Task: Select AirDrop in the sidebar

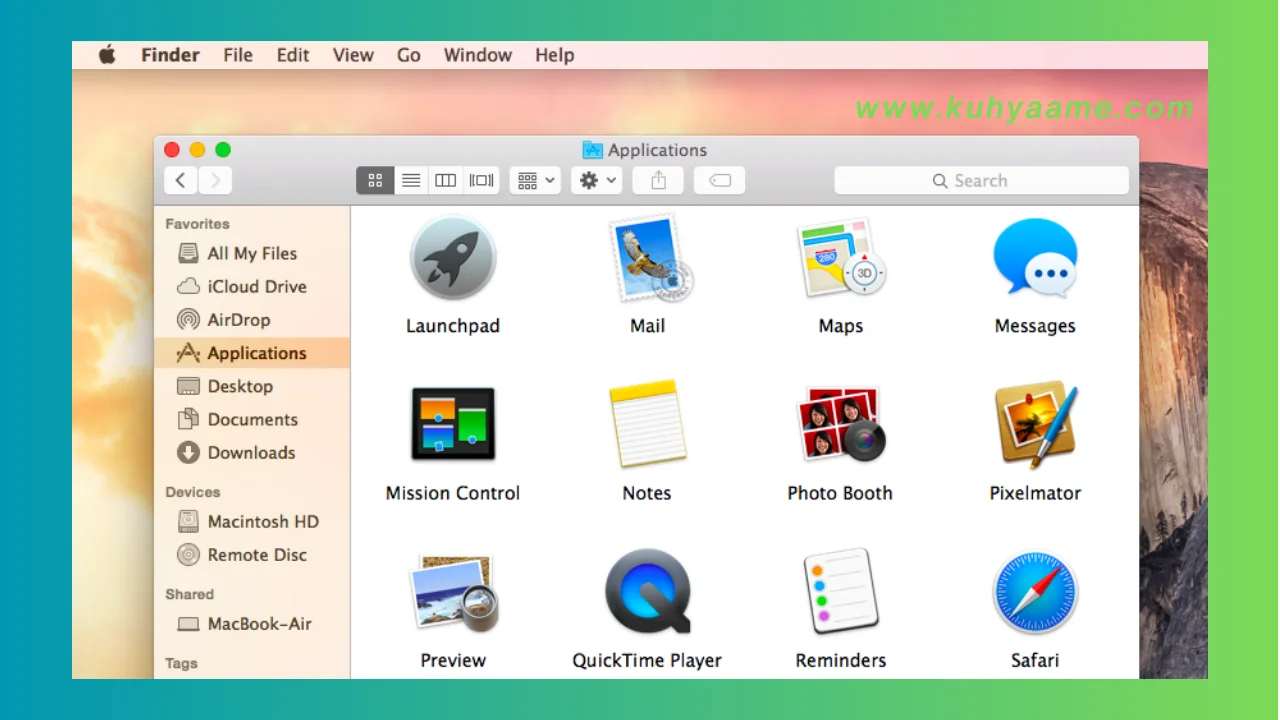Action: point(252,320)
